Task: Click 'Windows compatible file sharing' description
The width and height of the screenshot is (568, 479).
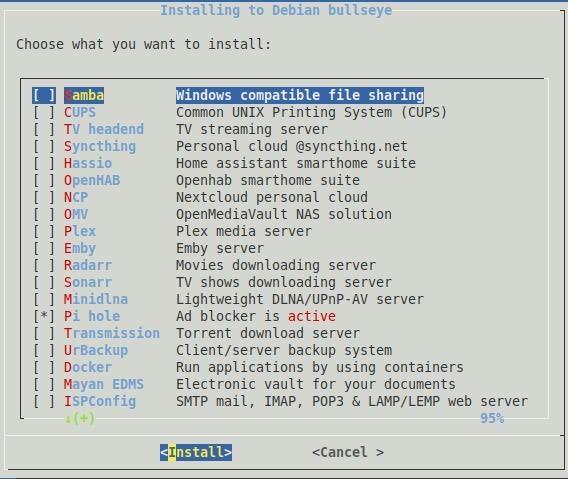Action: 300,95
